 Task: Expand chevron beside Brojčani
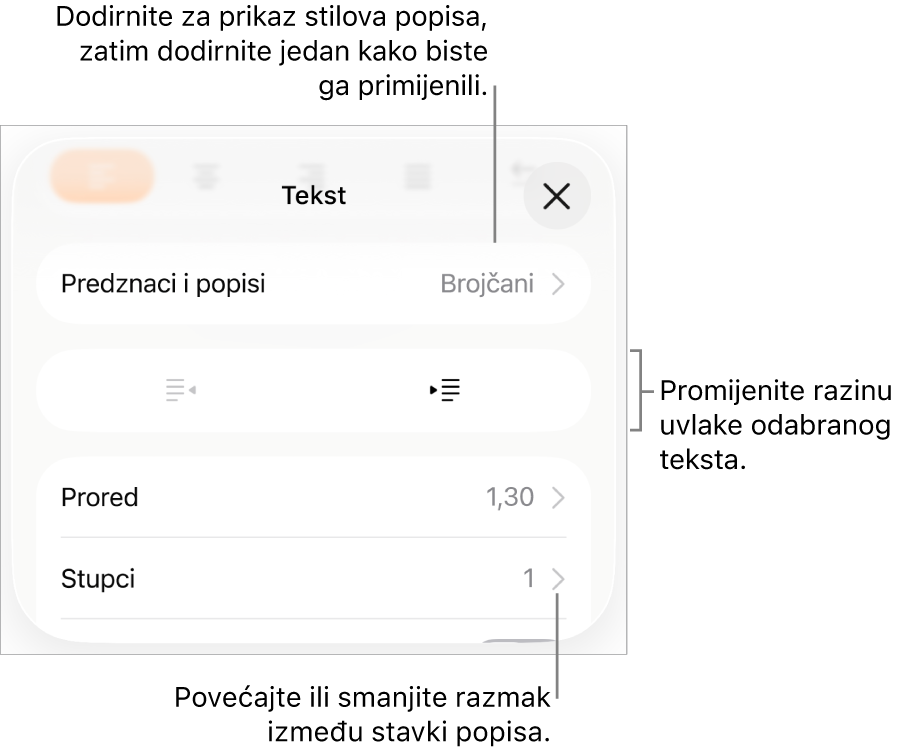[558, 284]
